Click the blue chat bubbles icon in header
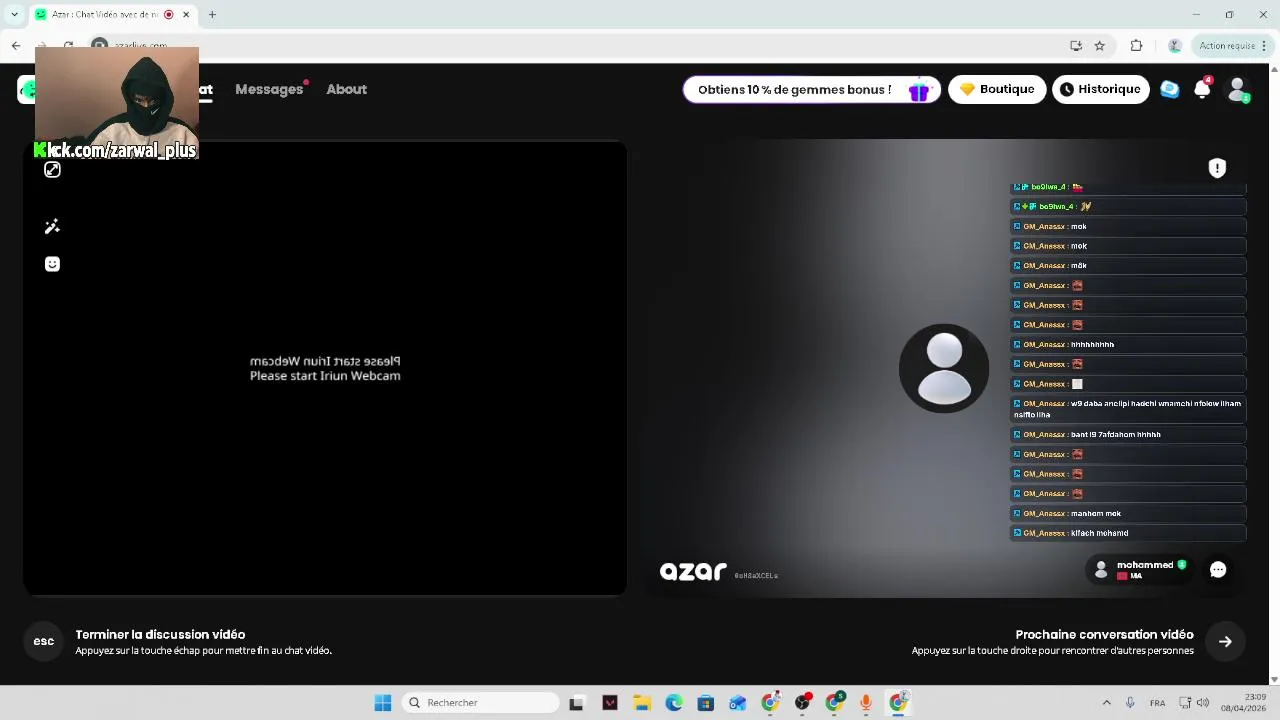 1169,89
